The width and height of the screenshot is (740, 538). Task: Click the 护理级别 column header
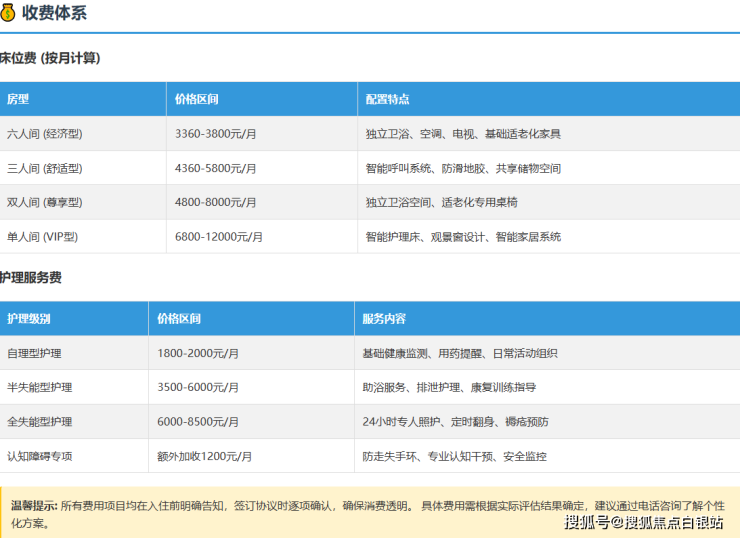click(29, 319)
